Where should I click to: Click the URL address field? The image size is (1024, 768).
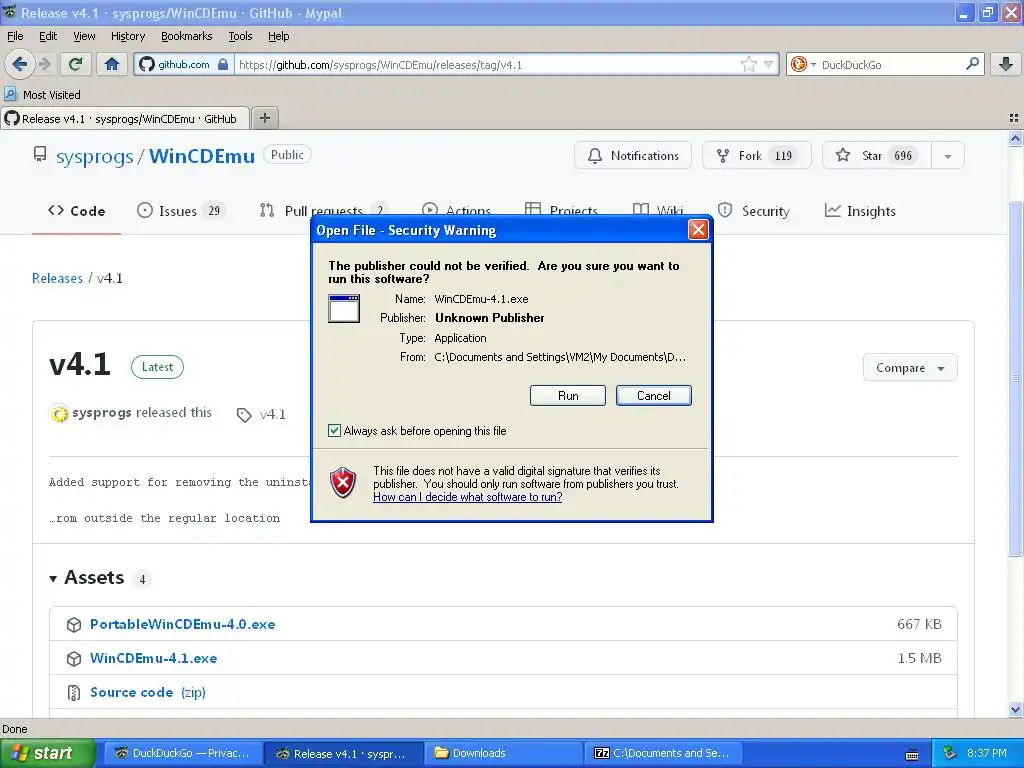point(487,65)
